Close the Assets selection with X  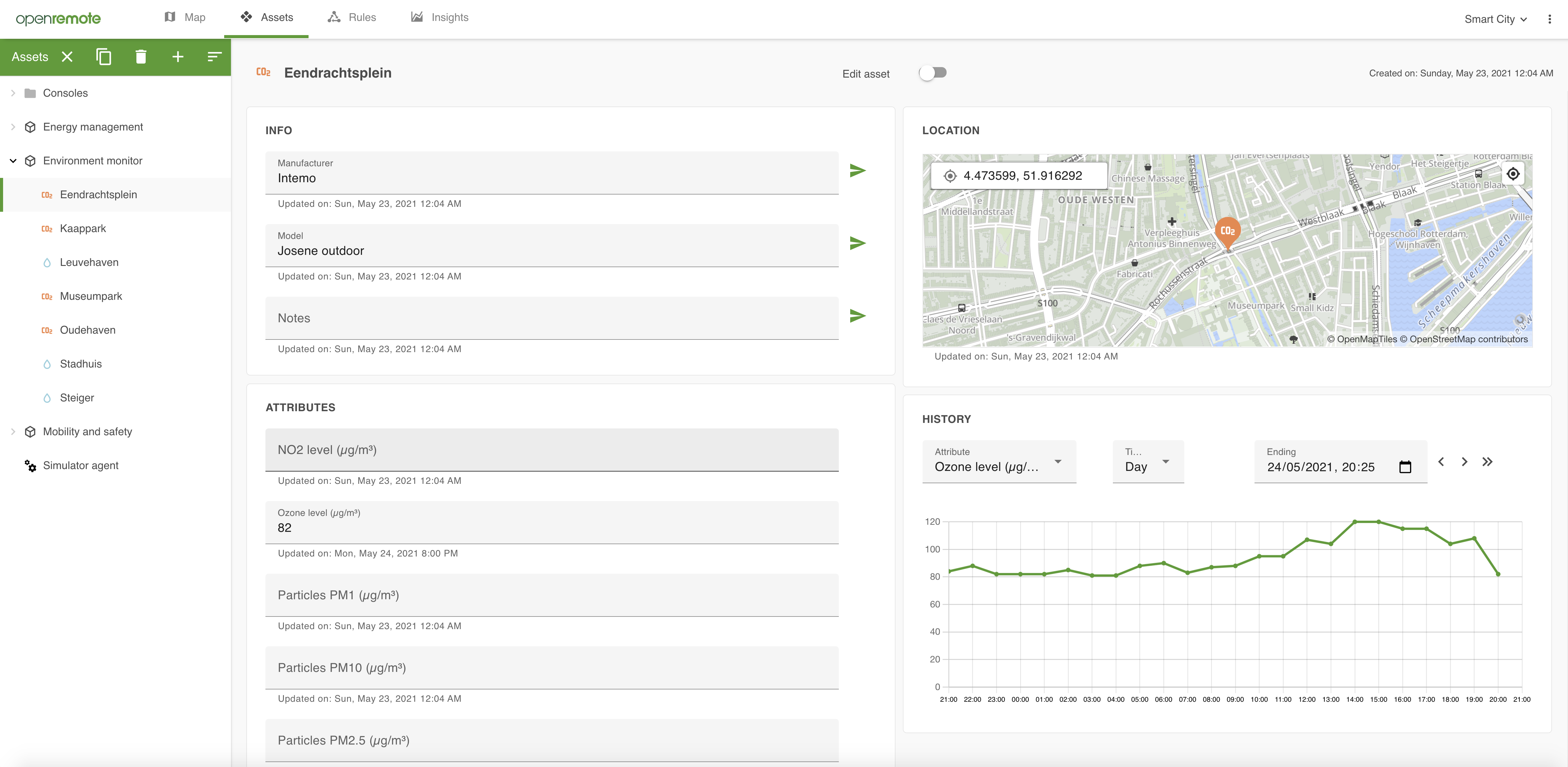(x=67, y=57)
